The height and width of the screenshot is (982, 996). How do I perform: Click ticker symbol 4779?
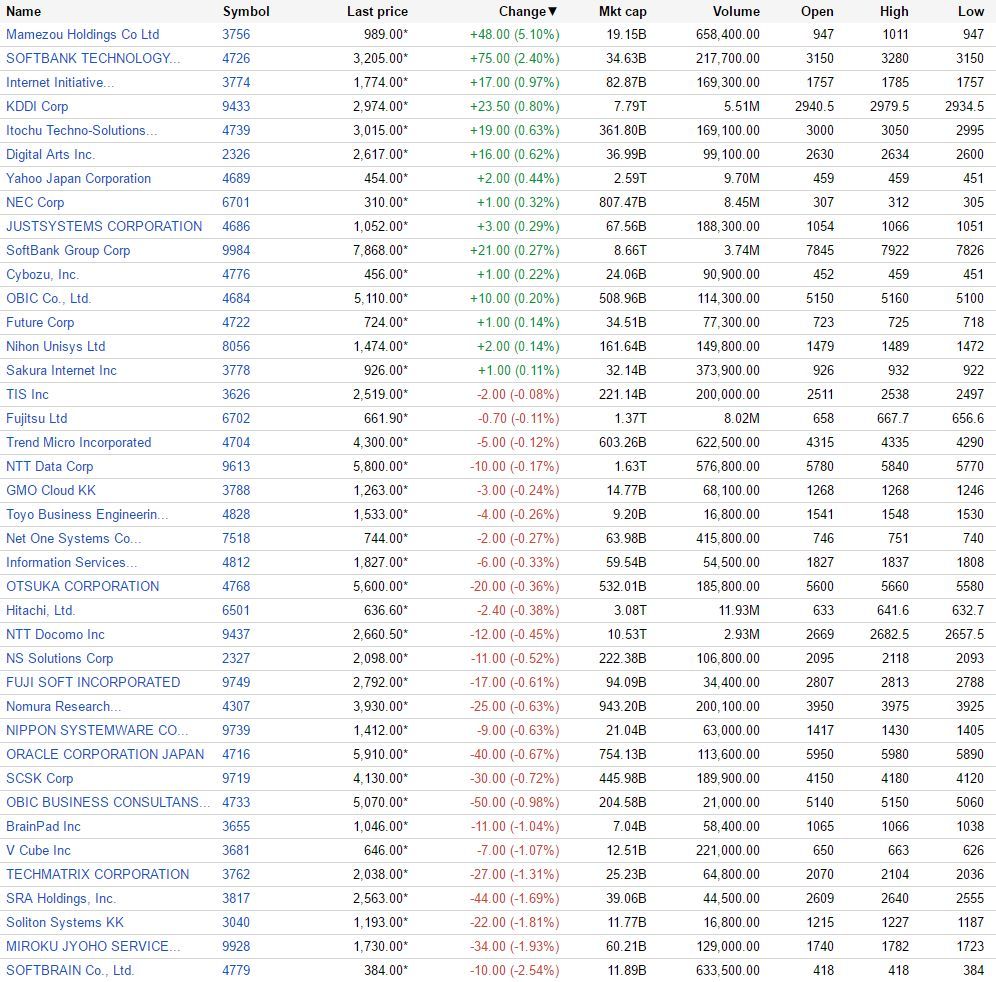click(236, 971)
